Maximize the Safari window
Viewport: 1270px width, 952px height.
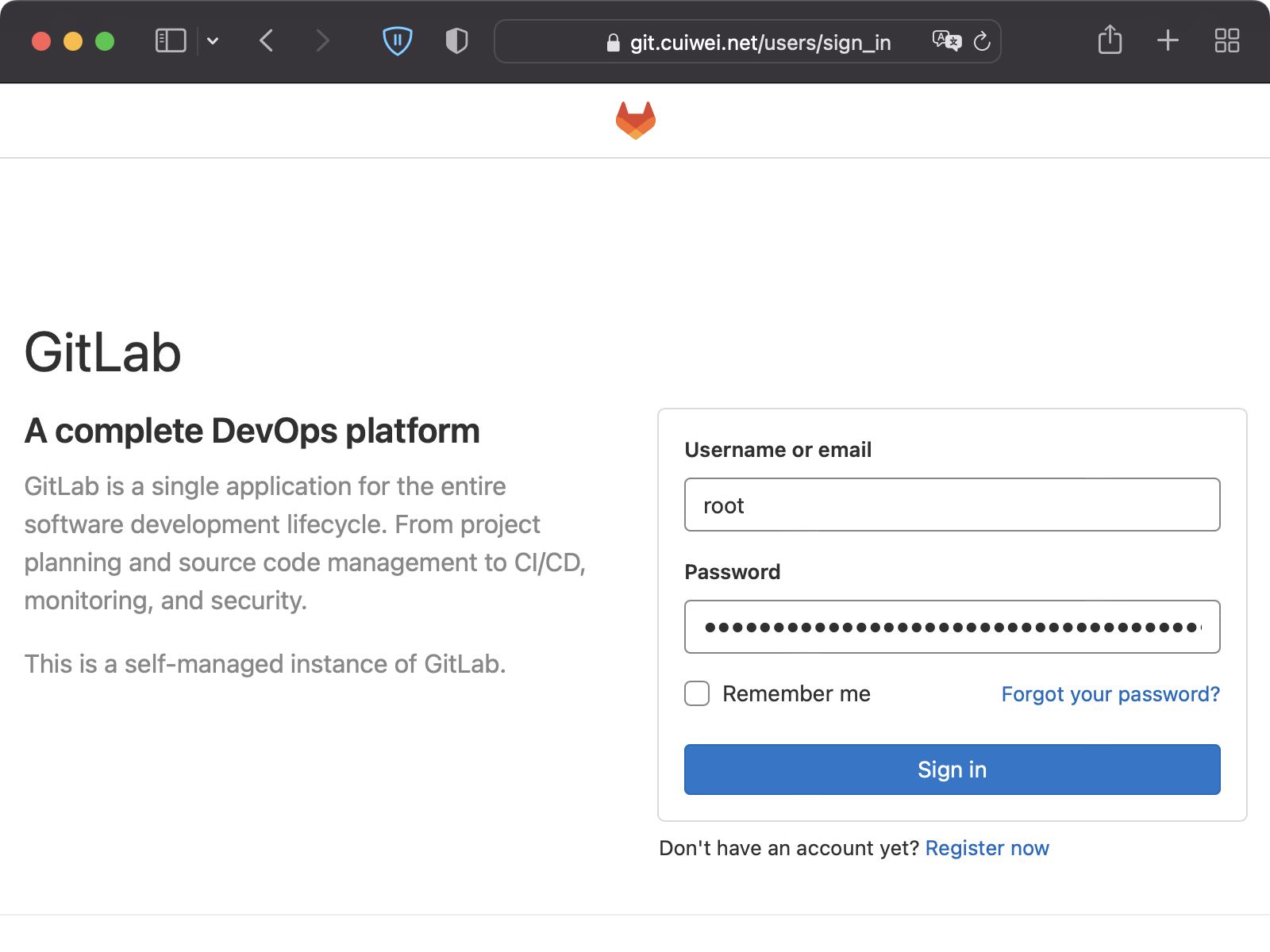[x=105, y=41]
